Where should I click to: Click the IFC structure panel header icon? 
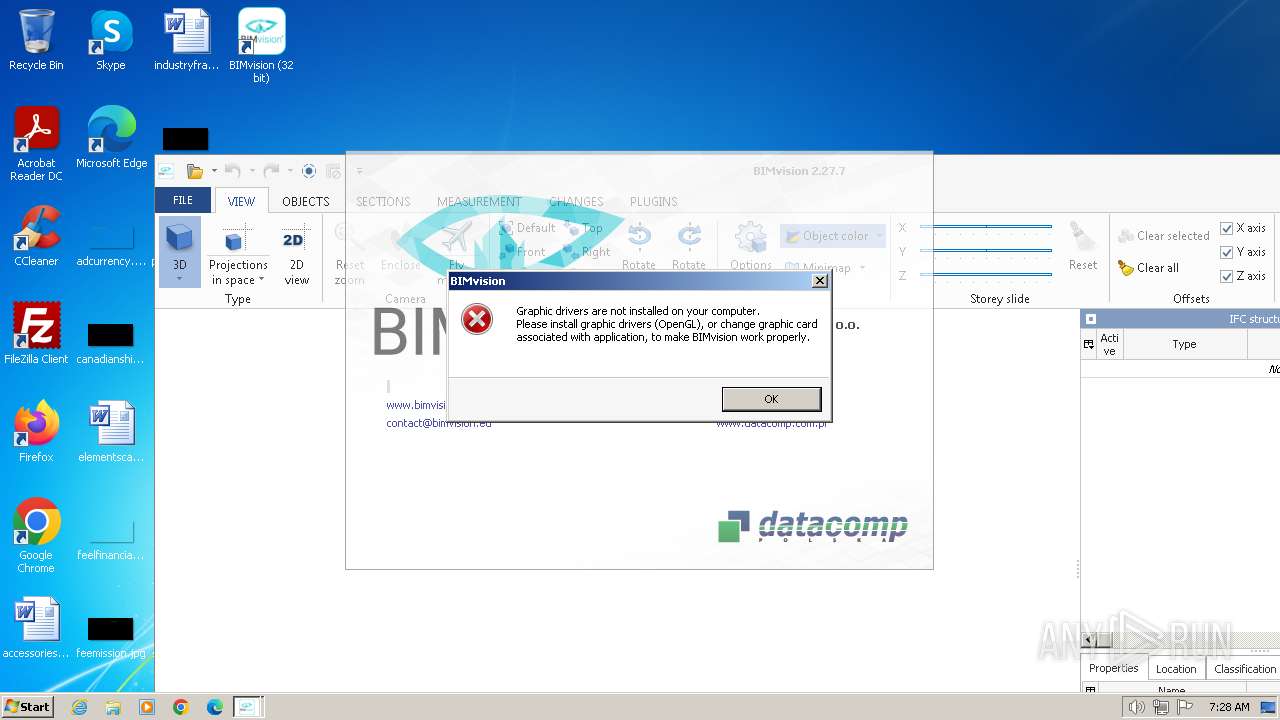pyautogui.click(x=1091, y=319)
